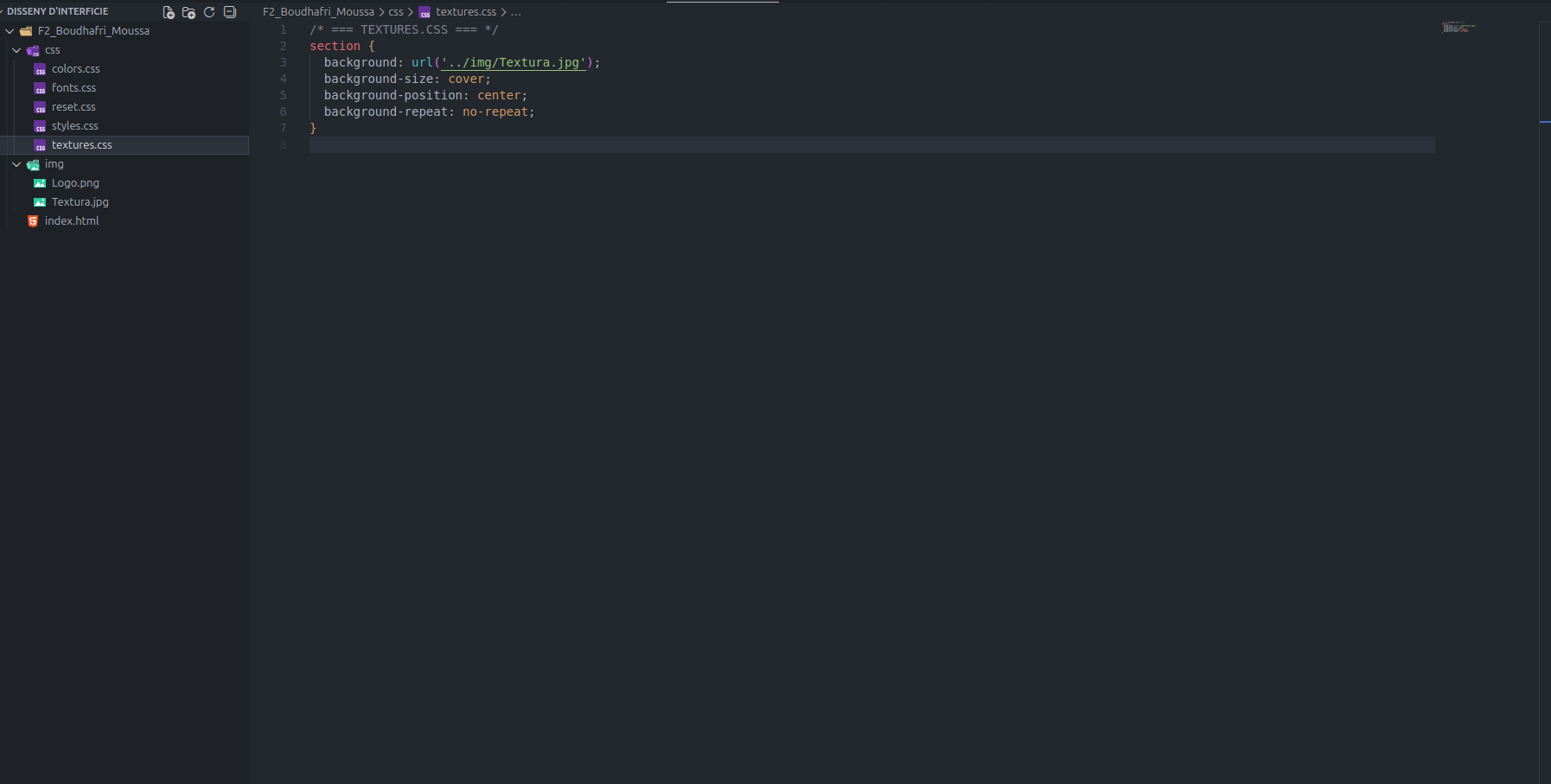This screenshot has height=784, width=1551.
Task: Collapse the F2_Boudhafri_Moussa root folder
Action: (x=10, y=31)
